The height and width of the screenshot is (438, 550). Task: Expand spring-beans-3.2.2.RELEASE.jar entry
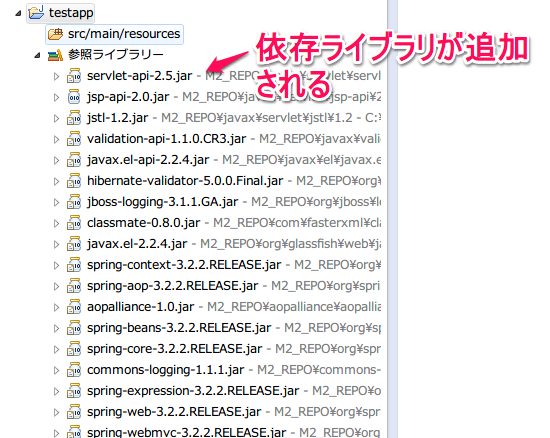(x=56, y=329)
